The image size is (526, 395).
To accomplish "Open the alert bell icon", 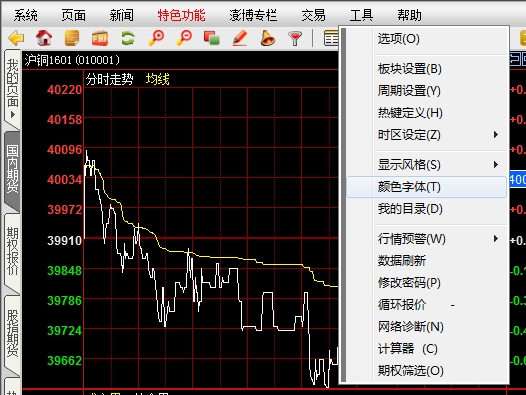I will 268,38.
